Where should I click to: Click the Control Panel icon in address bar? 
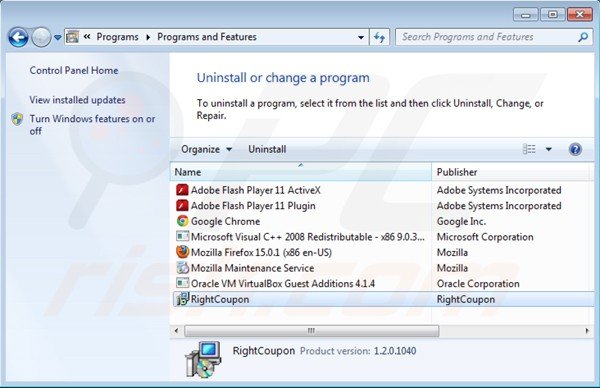click(x=72, y=37)
